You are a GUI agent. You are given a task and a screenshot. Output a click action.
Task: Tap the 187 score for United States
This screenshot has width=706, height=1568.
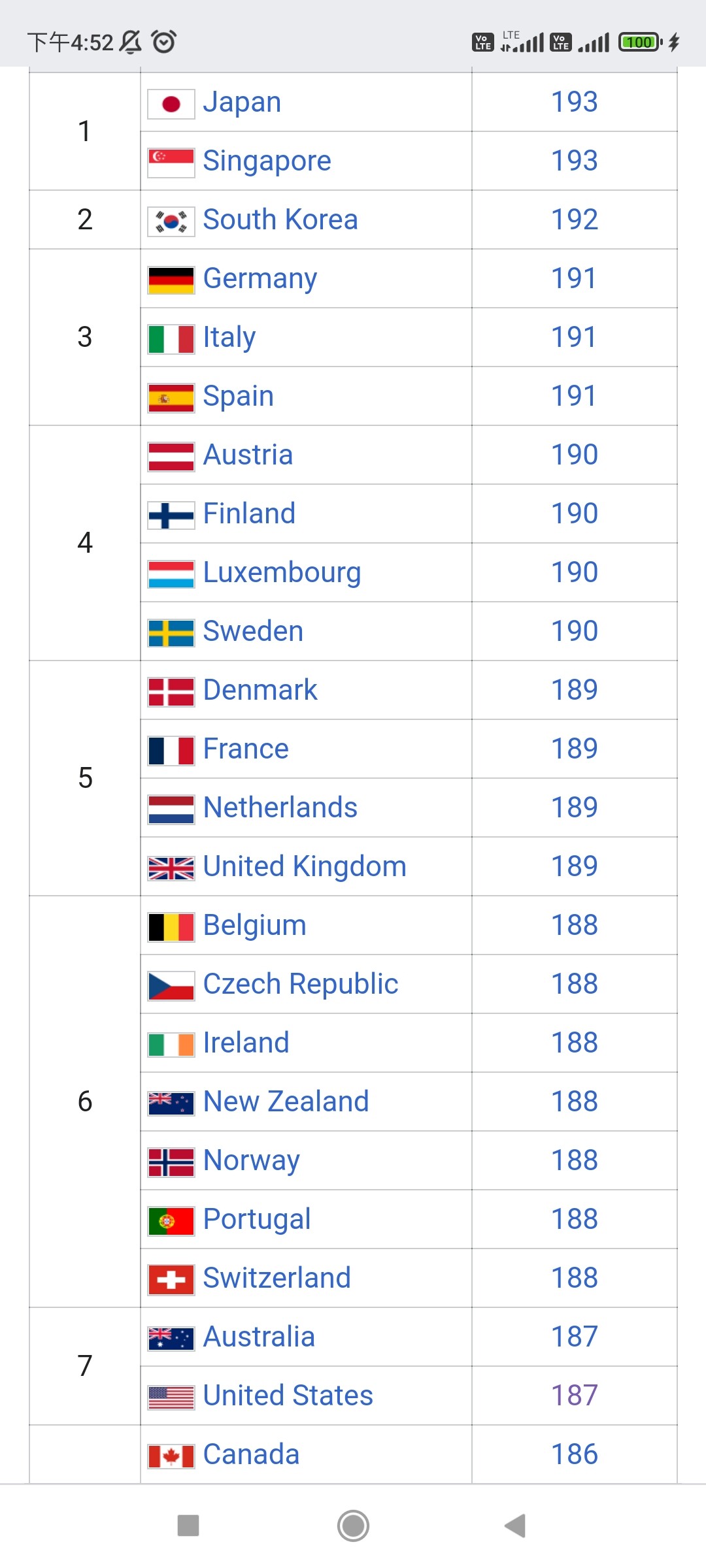pyautogui.click(x=574, y=1396)
